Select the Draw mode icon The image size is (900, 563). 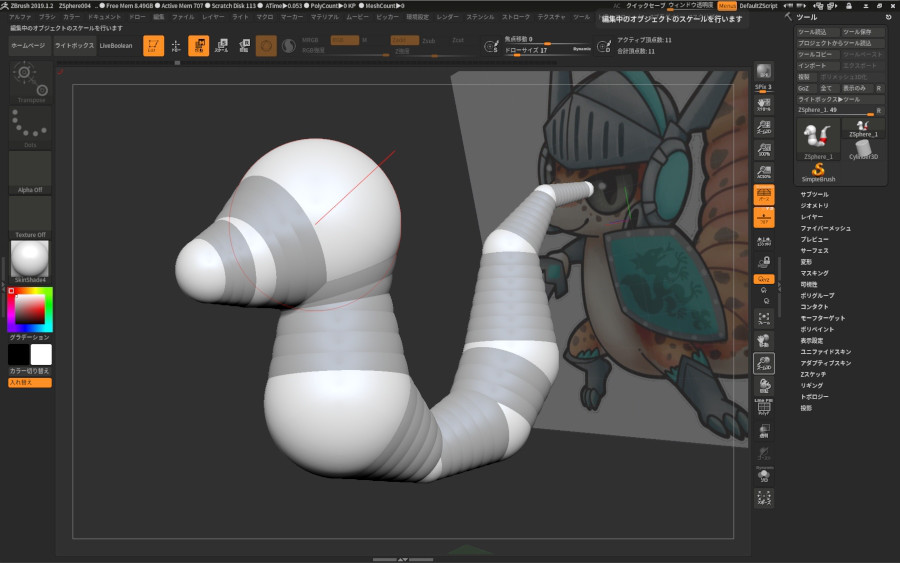[176, 46]
